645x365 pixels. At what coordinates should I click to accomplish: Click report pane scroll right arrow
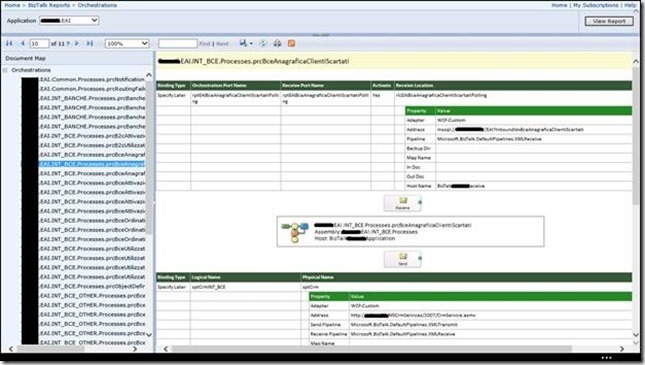click(x=622, y=349)
